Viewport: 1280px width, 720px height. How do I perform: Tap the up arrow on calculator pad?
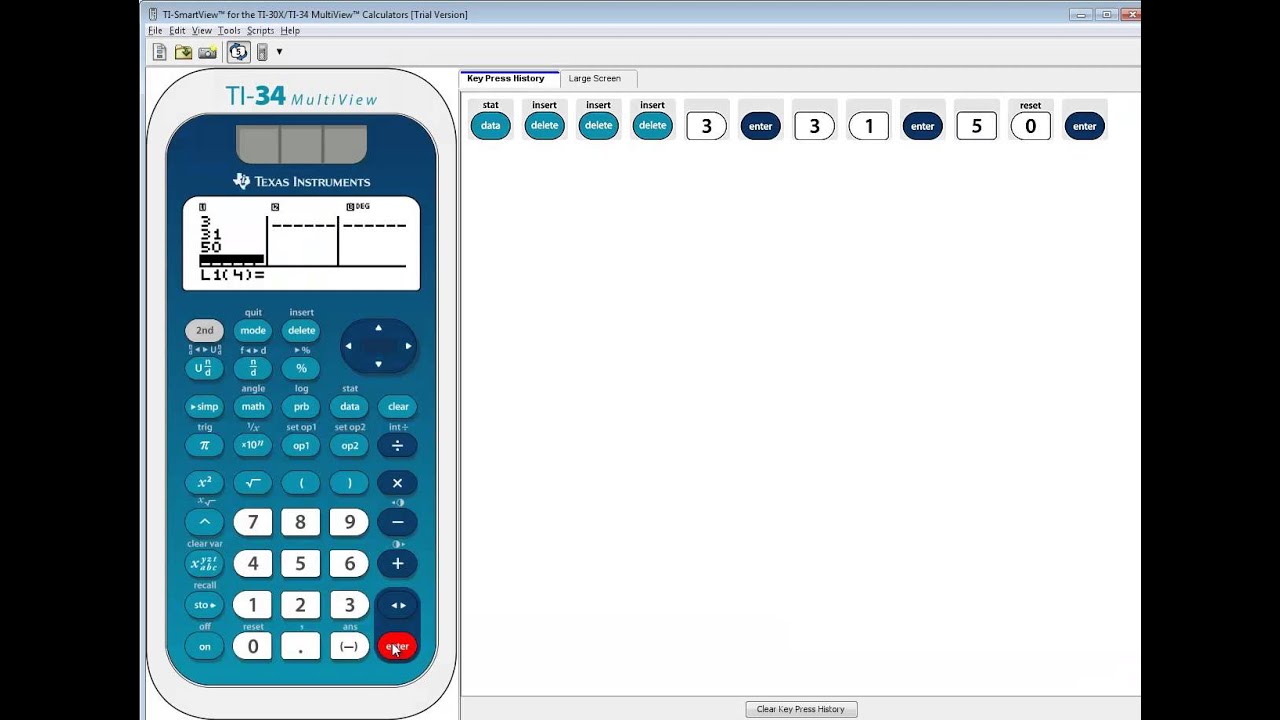pos(378,328)
